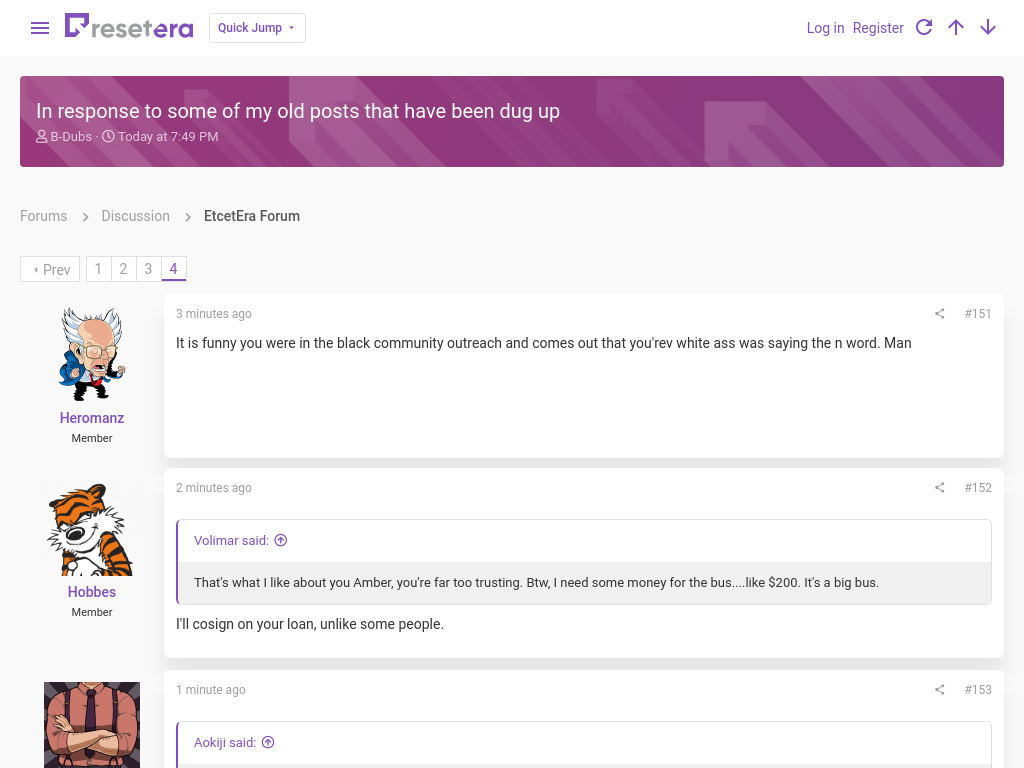Open the hamburger navigation menu

tap(40, 28)
